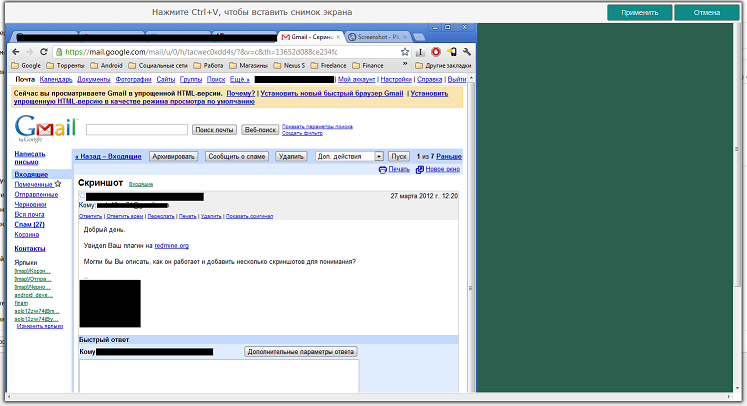The width and height of the screenshot is (747, 406).
Task: Open the Finance bookmarks folder
Action: point(368,65)
